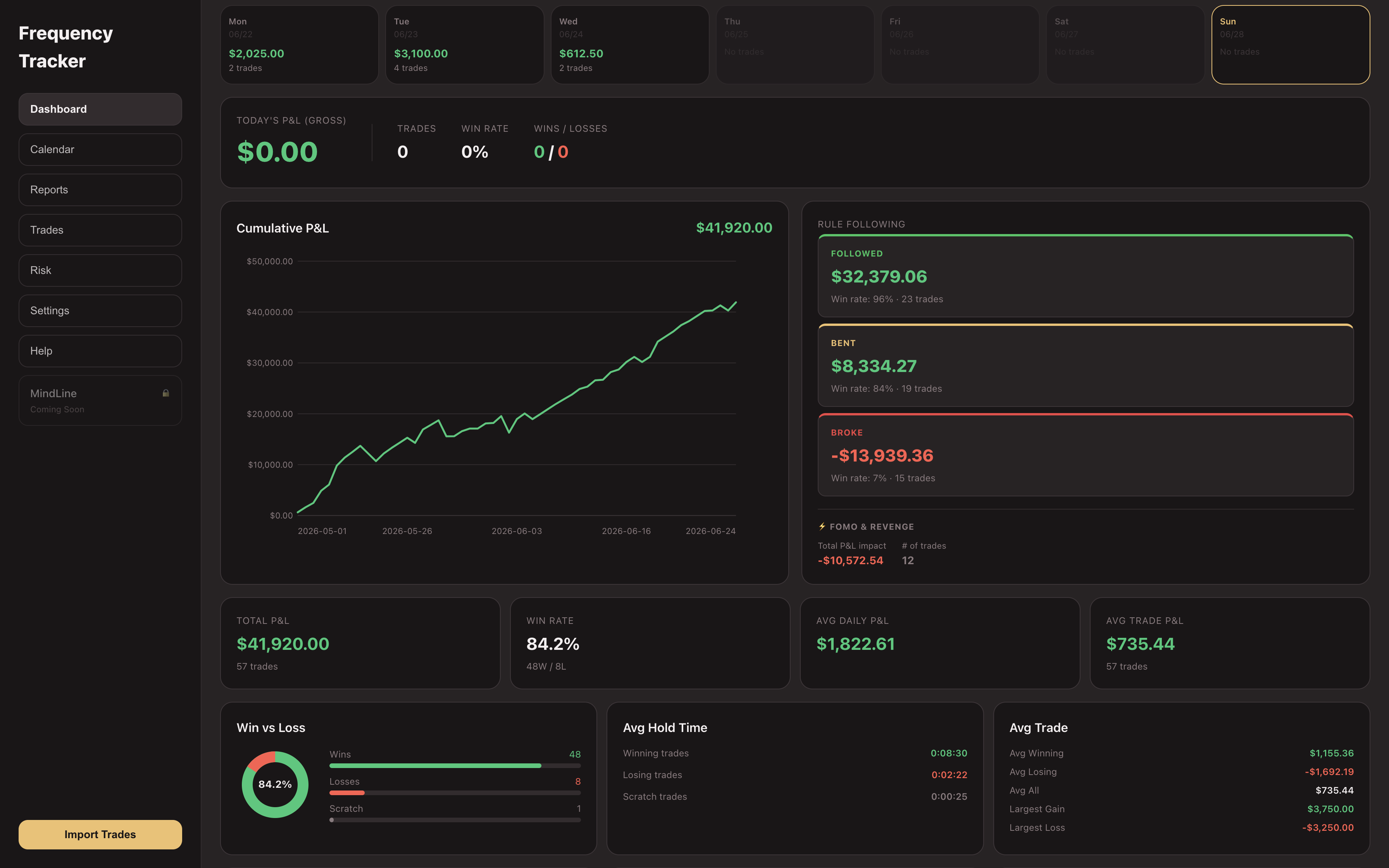Go to the Reports section
This screenshot has height=868, width=1389.
pyautogui.click(x=100, y=190)
